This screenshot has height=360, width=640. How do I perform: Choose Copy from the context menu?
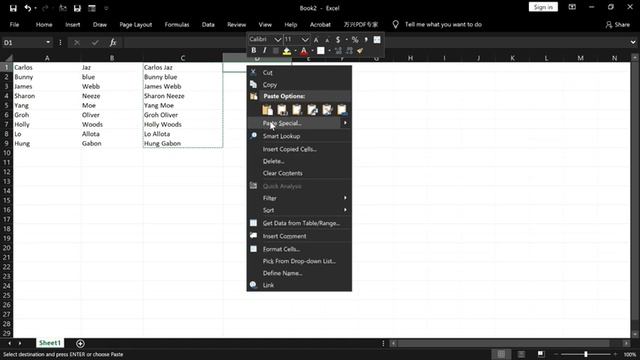coord(299,84)
